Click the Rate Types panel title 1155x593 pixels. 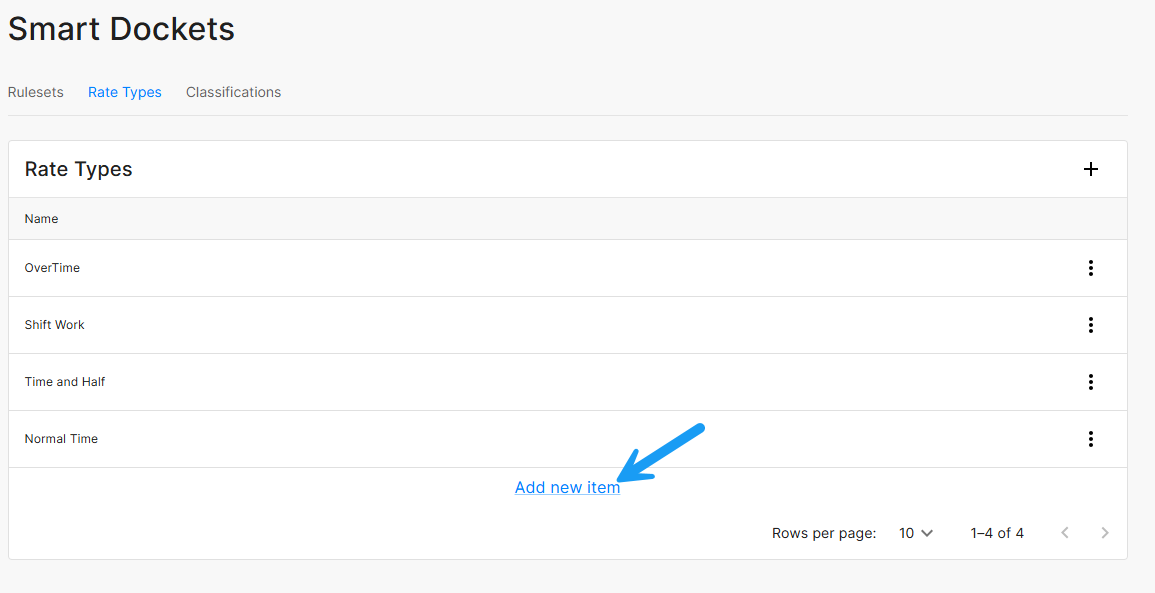(x=79, y=169)
